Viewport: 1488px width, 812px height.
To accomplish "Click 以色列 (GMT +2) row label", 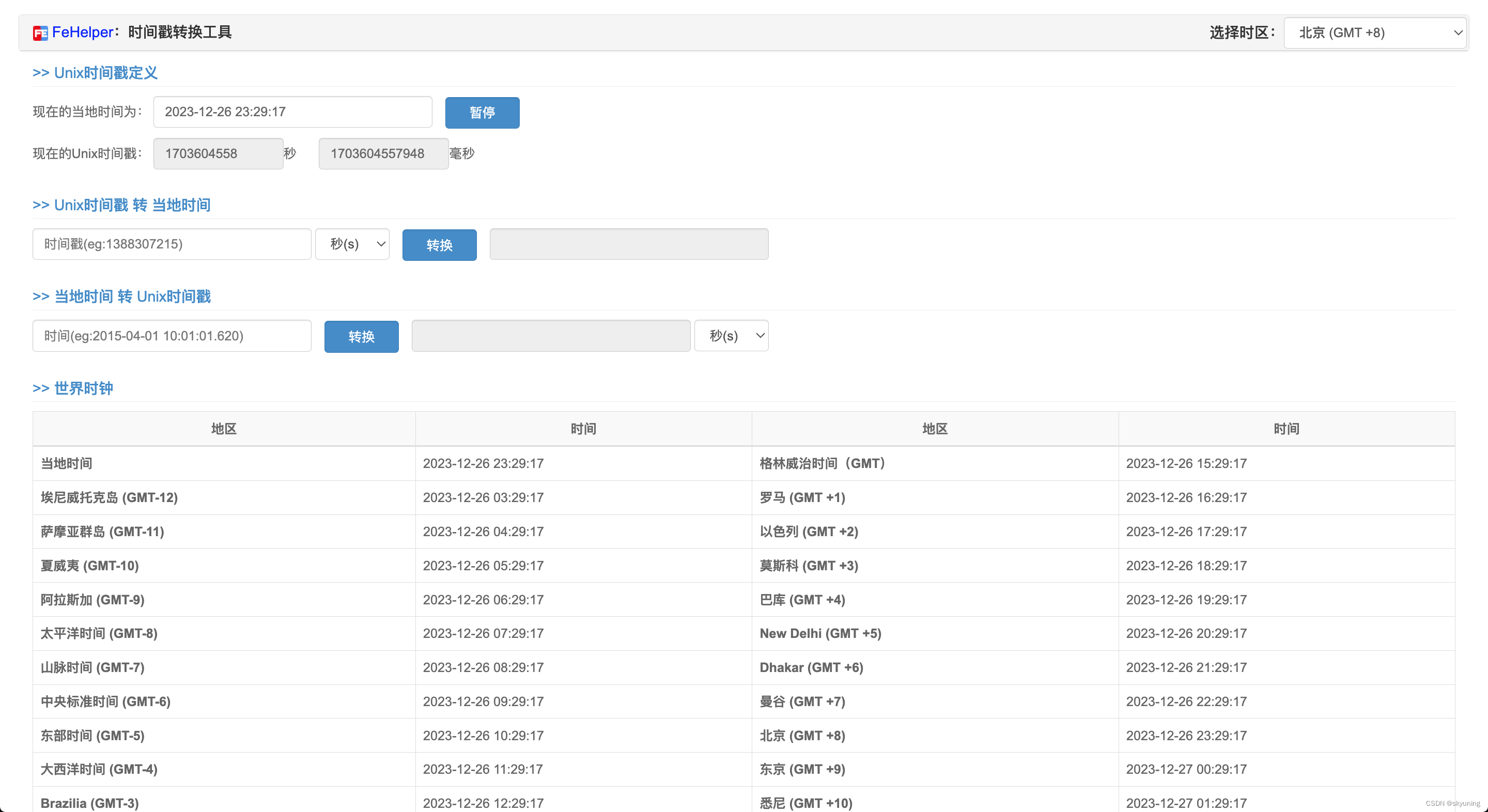I will coord(809,532).
